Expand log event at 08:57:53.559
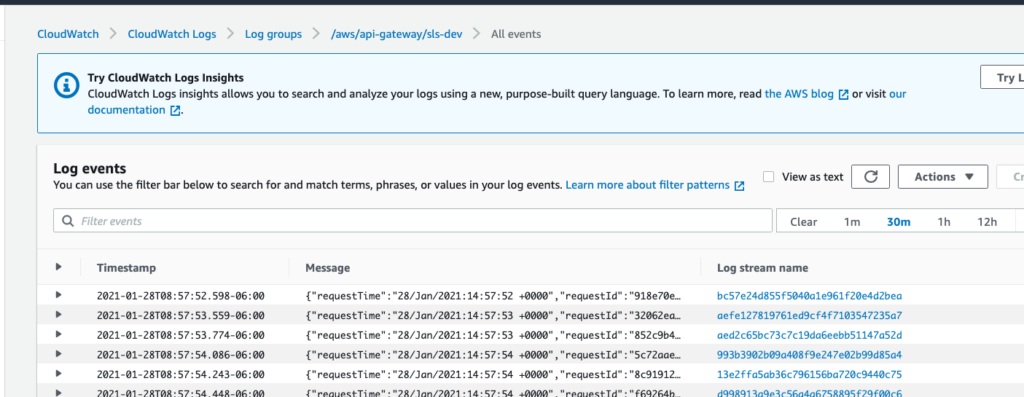Image resolution: width=1024 pixels, height=397 pixels. (x=59, y=315)
